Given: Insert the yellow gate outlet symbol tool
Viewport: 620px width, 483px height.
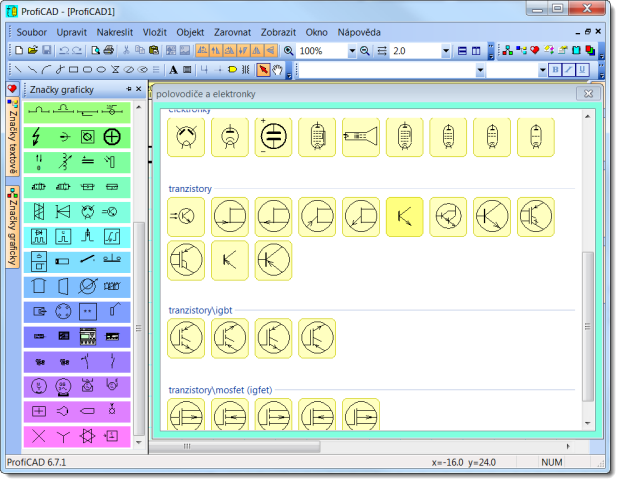Looking at the screenshot, I should click(x=232, y=70).
